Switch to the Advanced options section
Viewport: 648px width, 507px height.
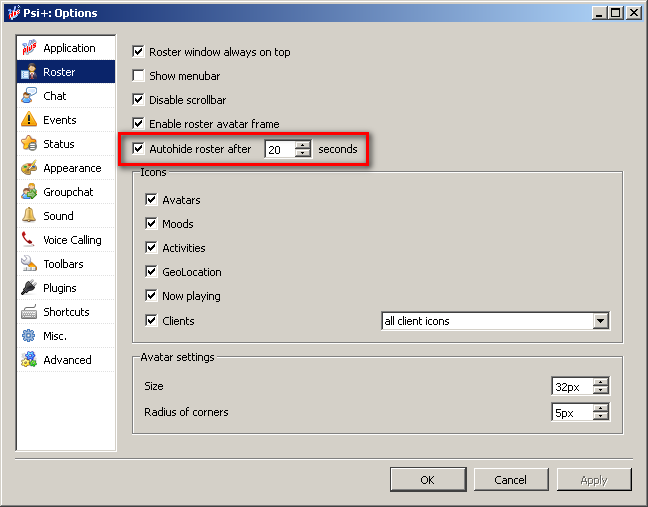coord(66,360)
